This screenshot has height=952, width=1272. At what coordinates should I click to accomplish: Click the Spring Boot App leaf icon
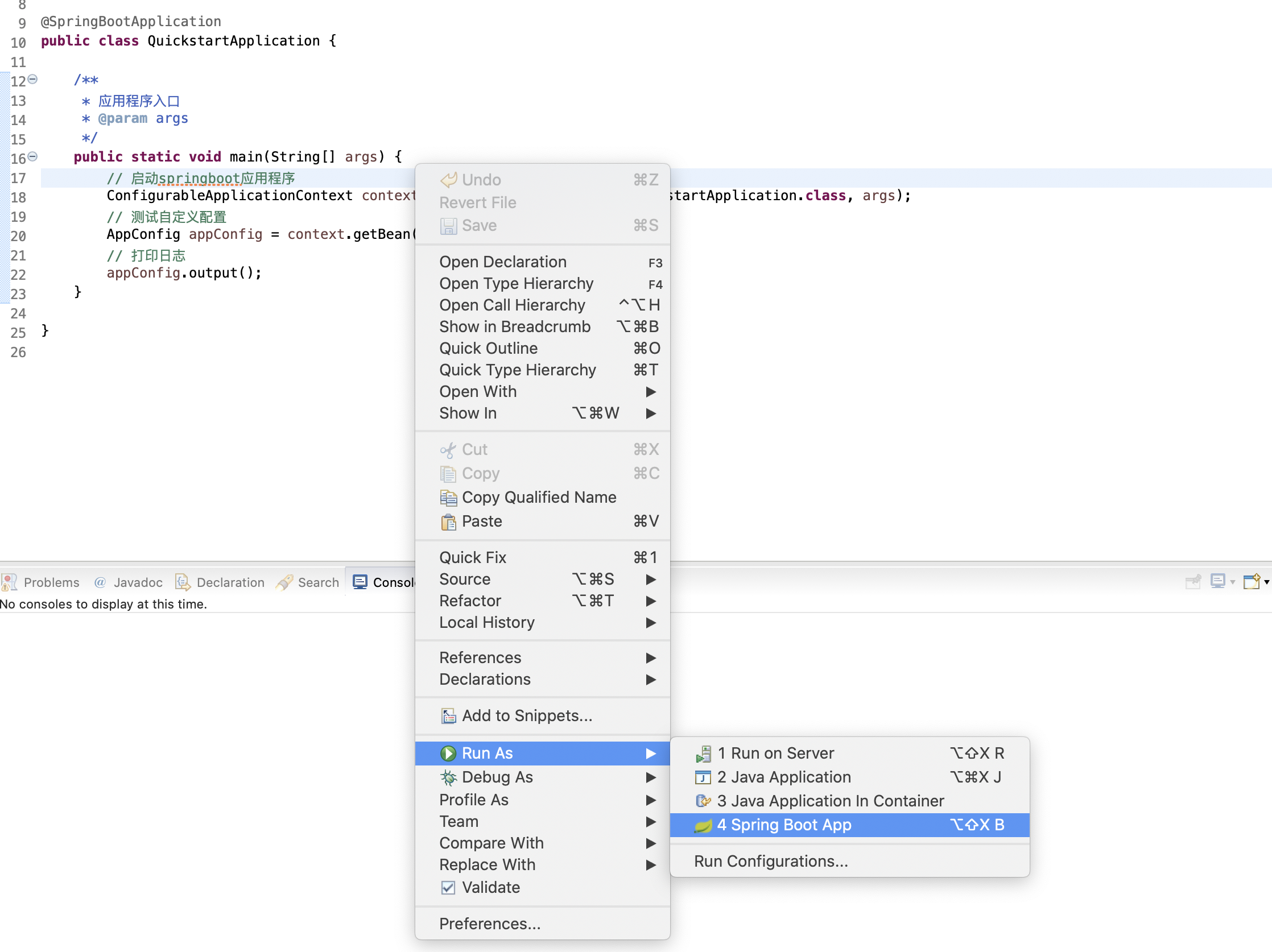tap(703, 826)
